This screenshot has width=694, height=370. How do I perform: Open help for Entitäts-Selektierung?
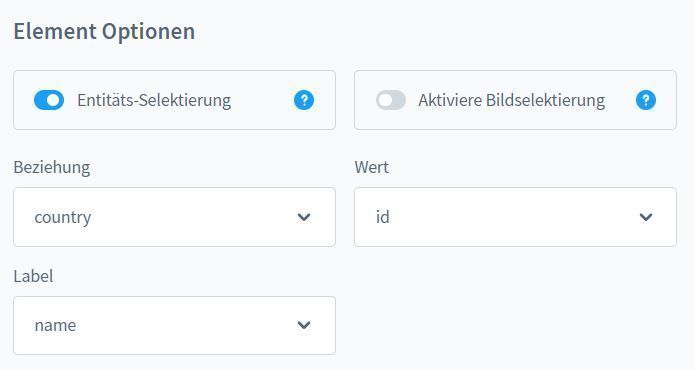[304, 100]
